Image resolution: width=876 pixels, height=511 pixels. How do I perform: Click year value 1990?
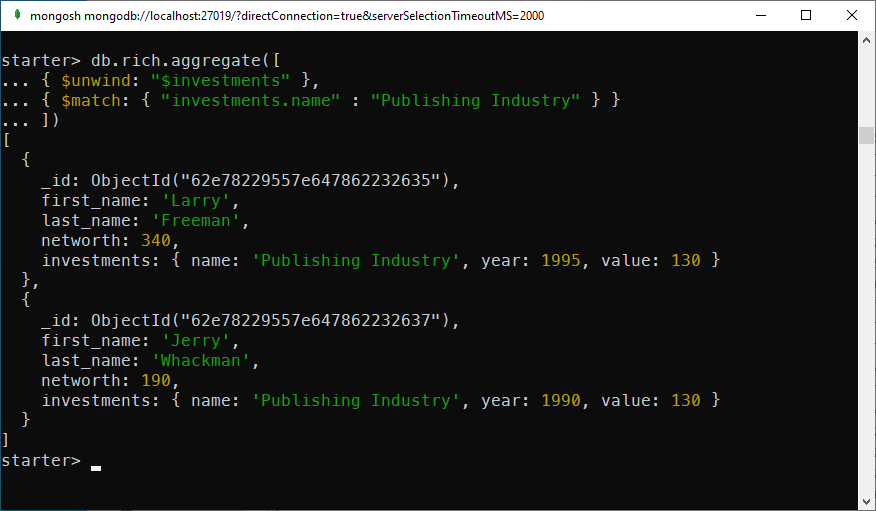[561, 401]
